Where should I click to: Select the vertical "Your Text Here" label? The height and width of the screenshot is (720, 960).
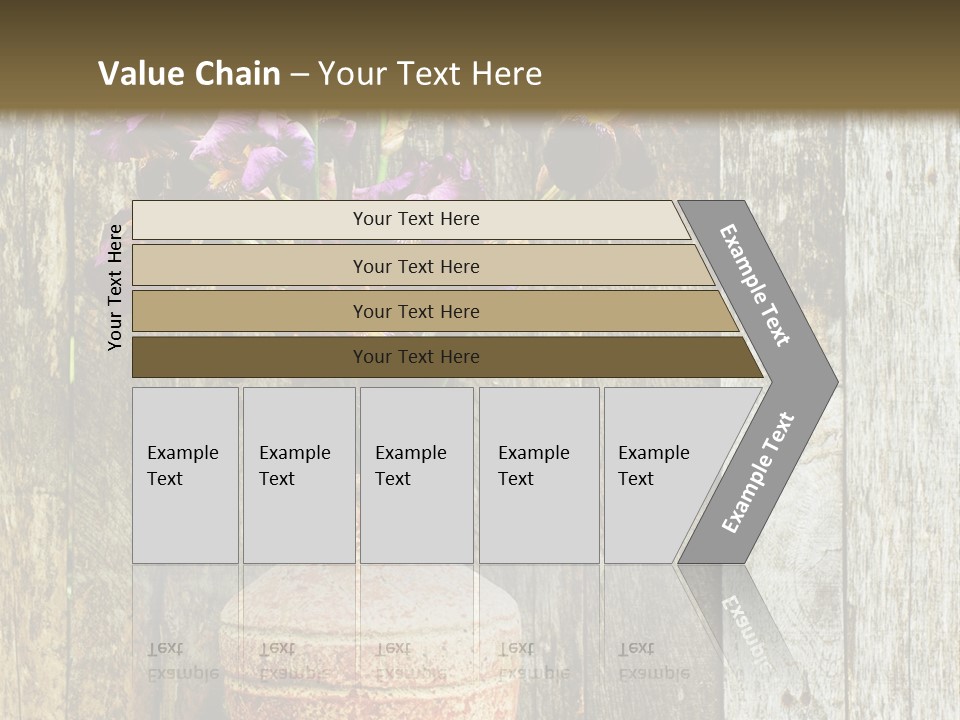[x=116, y=287]
